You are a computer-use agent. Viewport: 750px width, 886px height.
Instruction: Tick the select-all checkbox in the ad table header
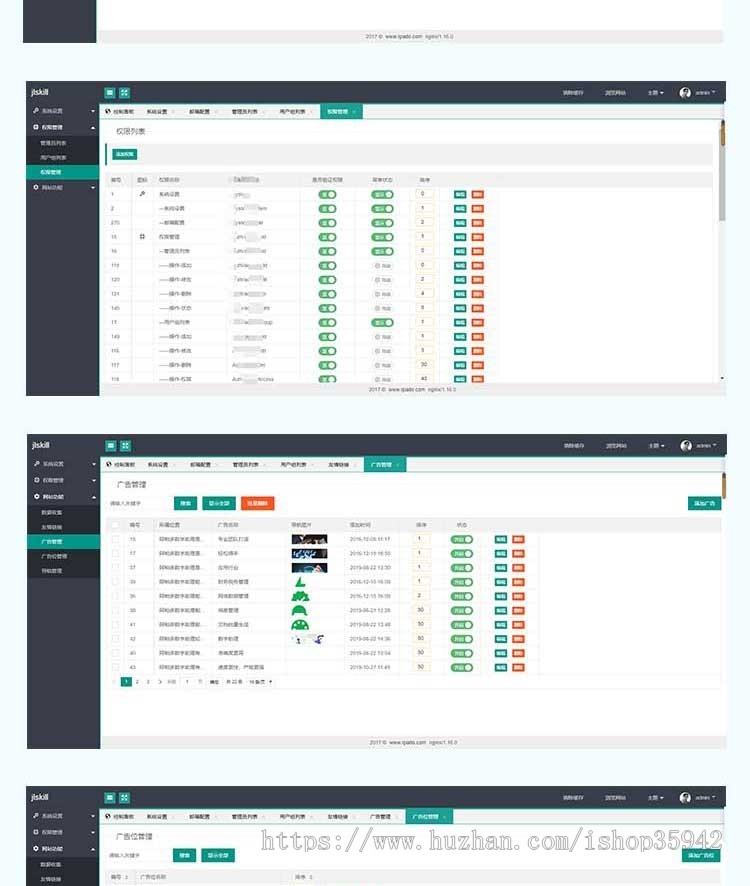[x=115, y=525]
